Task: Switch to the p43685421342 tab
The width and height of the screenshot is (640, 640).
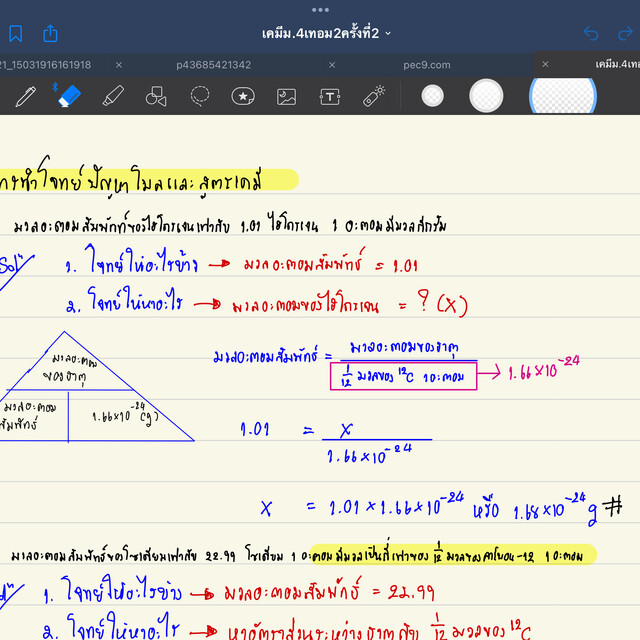Action: coord(213,65)
